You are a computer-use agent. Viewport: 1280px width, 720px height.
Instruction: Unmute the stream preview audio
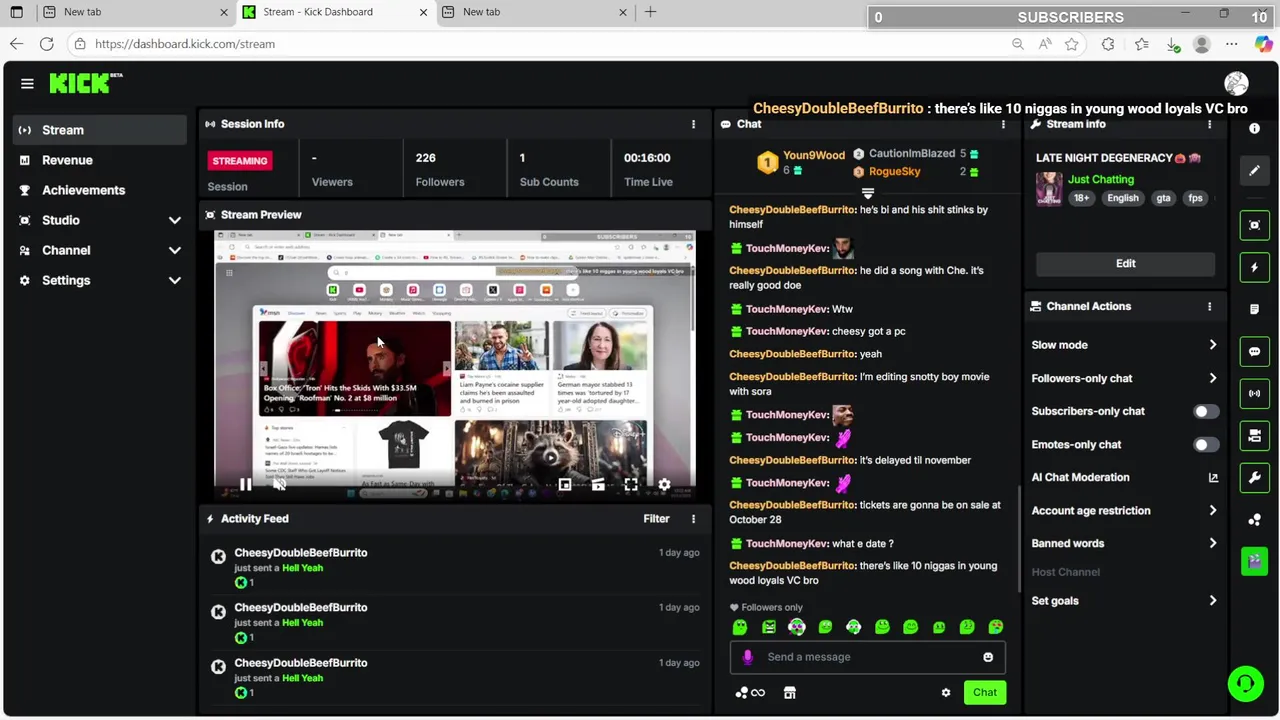coord(279,485)
